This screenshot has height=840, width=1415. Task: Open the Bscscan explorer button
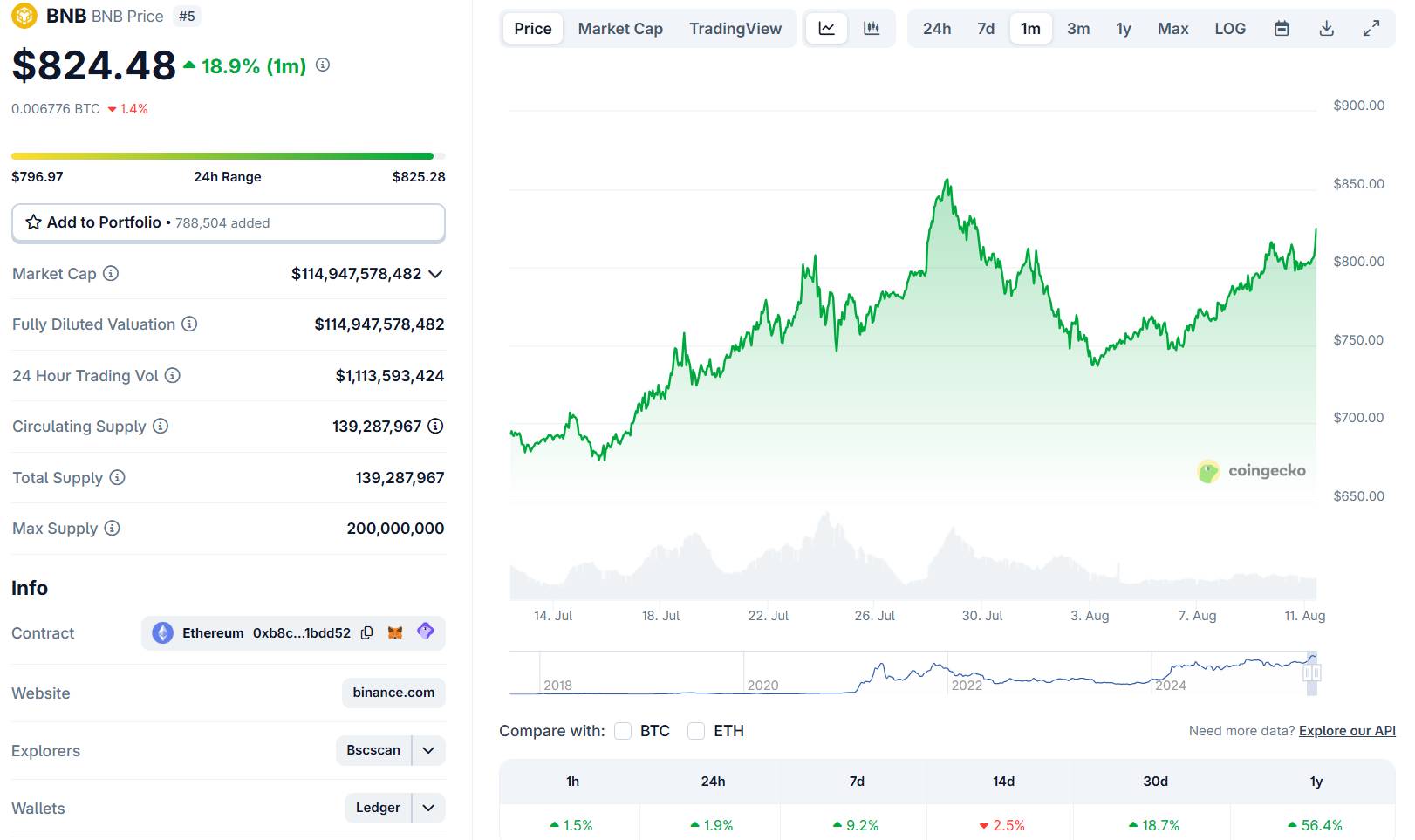click(373, 750)
